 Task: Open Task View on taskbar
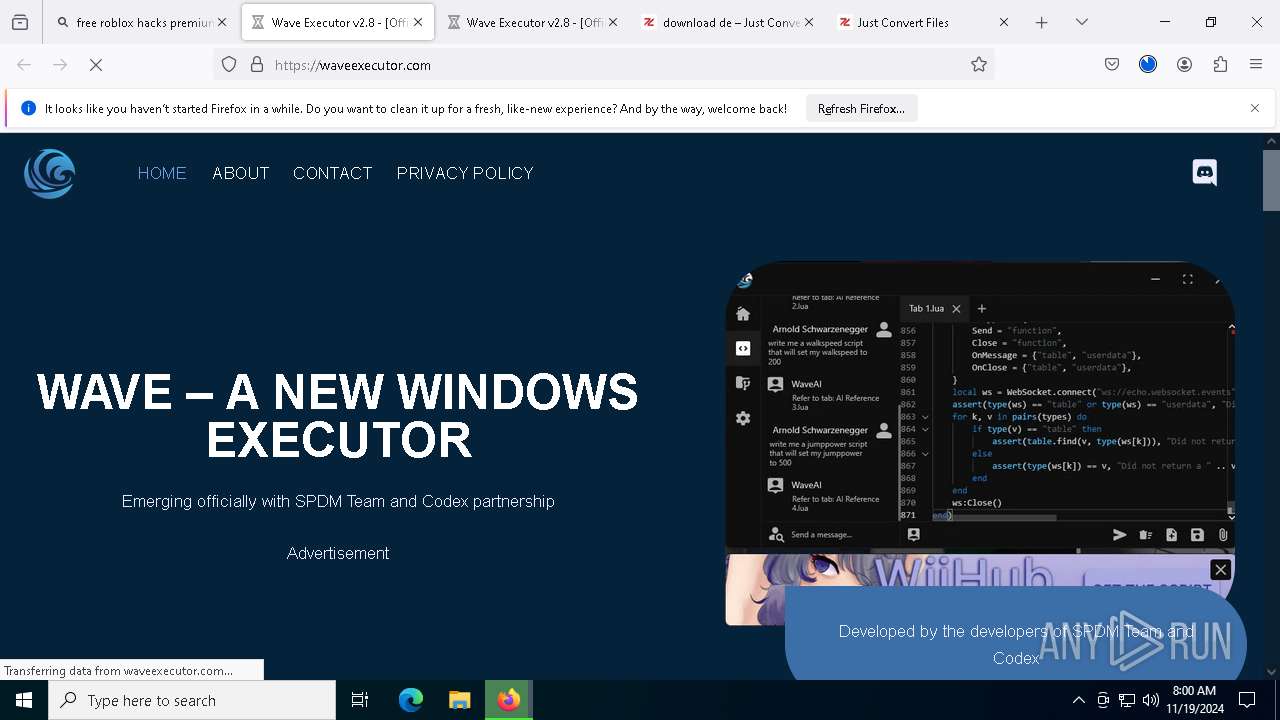[x=360, y=700]
